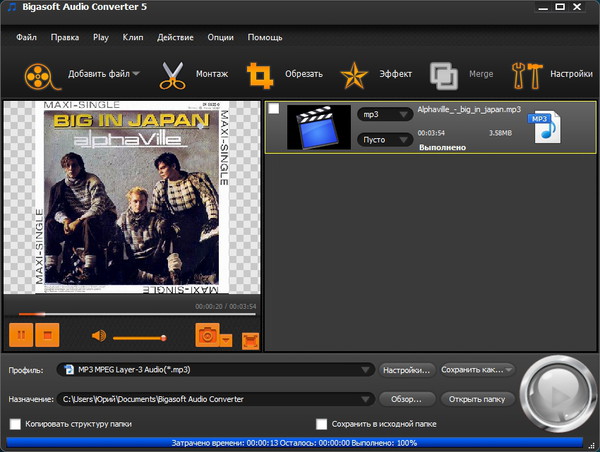Click the film reel Add File icon
600x452 pixels.
(38, 74)
